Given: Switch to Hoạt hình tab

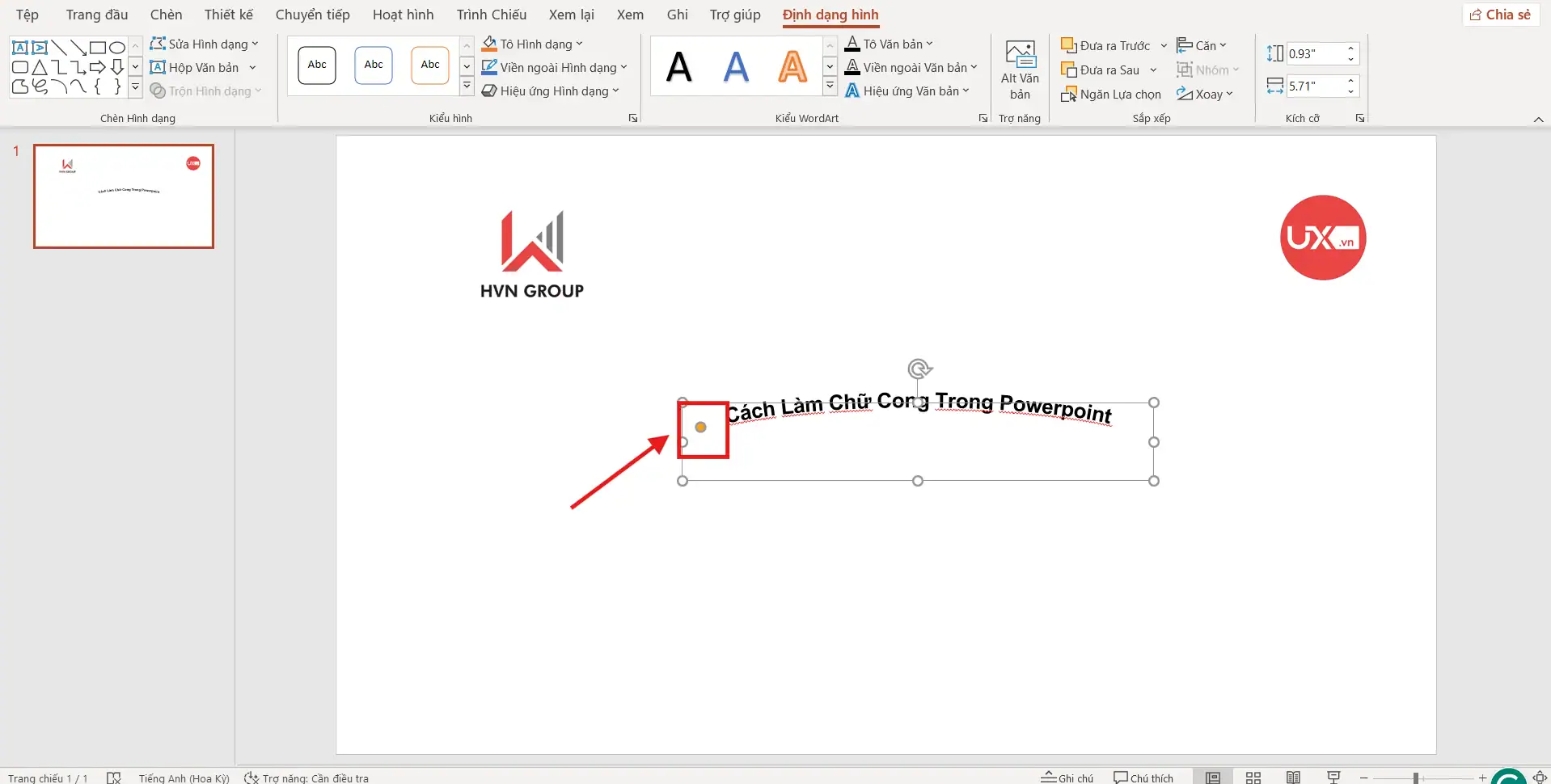Looking at the screenshot, I should click(x=403, y=15).
